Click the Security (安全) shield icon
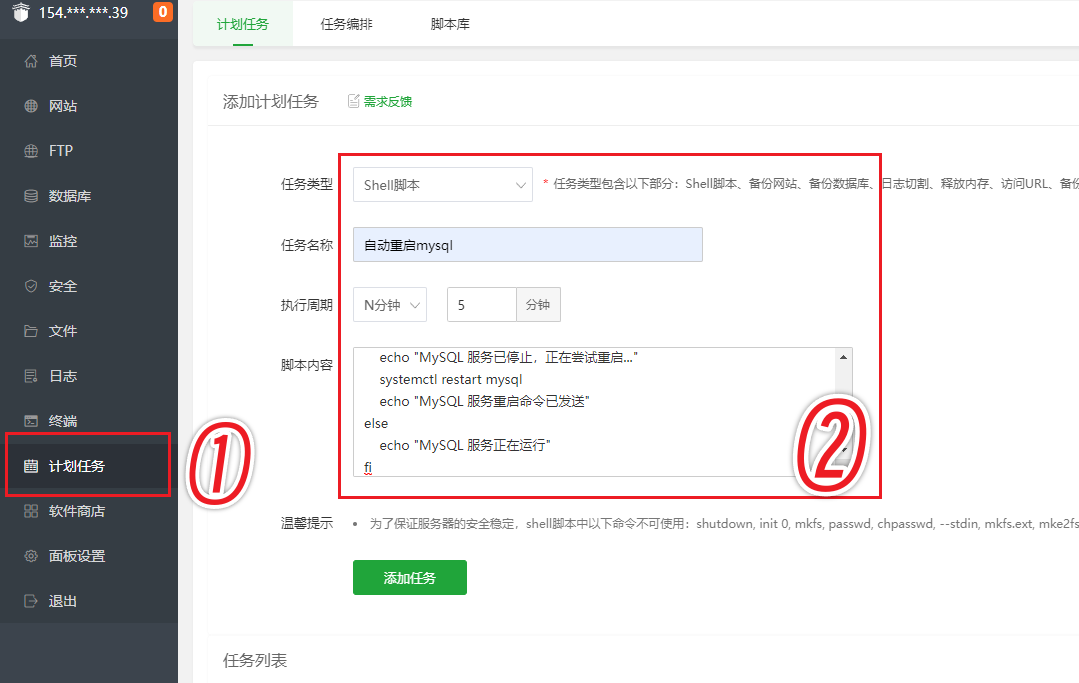Screen dimensions: 1079x683 (x=31, y=286)
